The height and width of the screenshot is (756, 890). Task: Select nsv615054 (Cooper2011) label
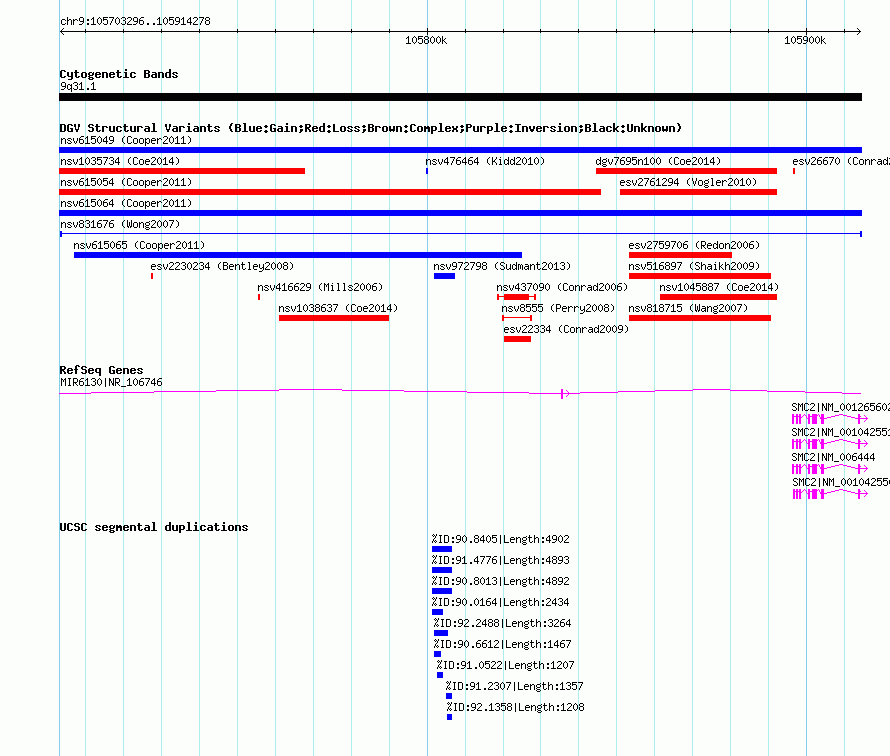[126, 182]
